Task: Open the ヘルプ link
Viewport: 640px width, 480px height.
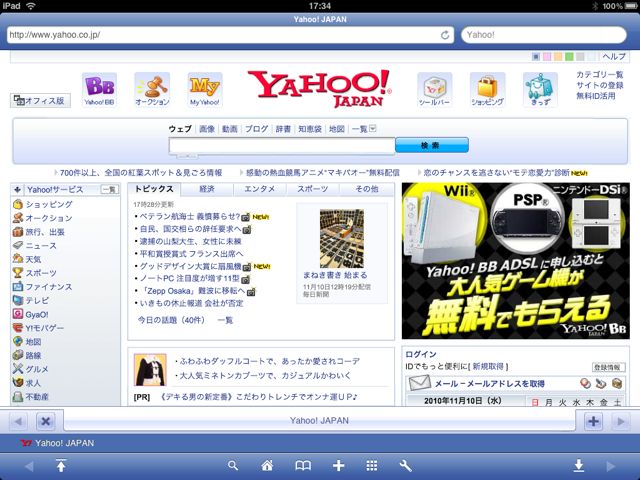Action: [614, 57]
